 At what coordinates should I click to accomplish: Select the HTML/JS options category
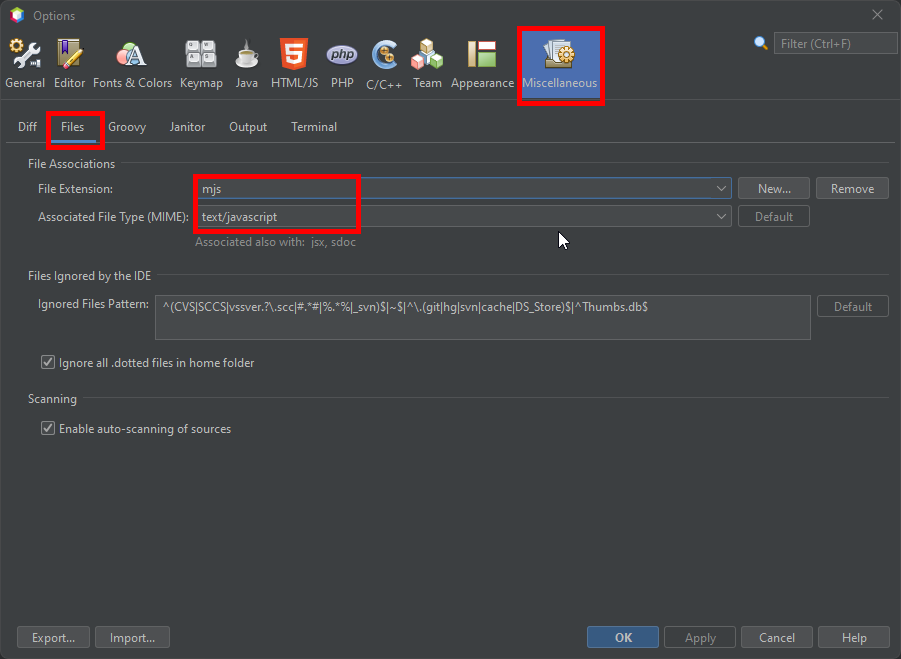point(294,64)
